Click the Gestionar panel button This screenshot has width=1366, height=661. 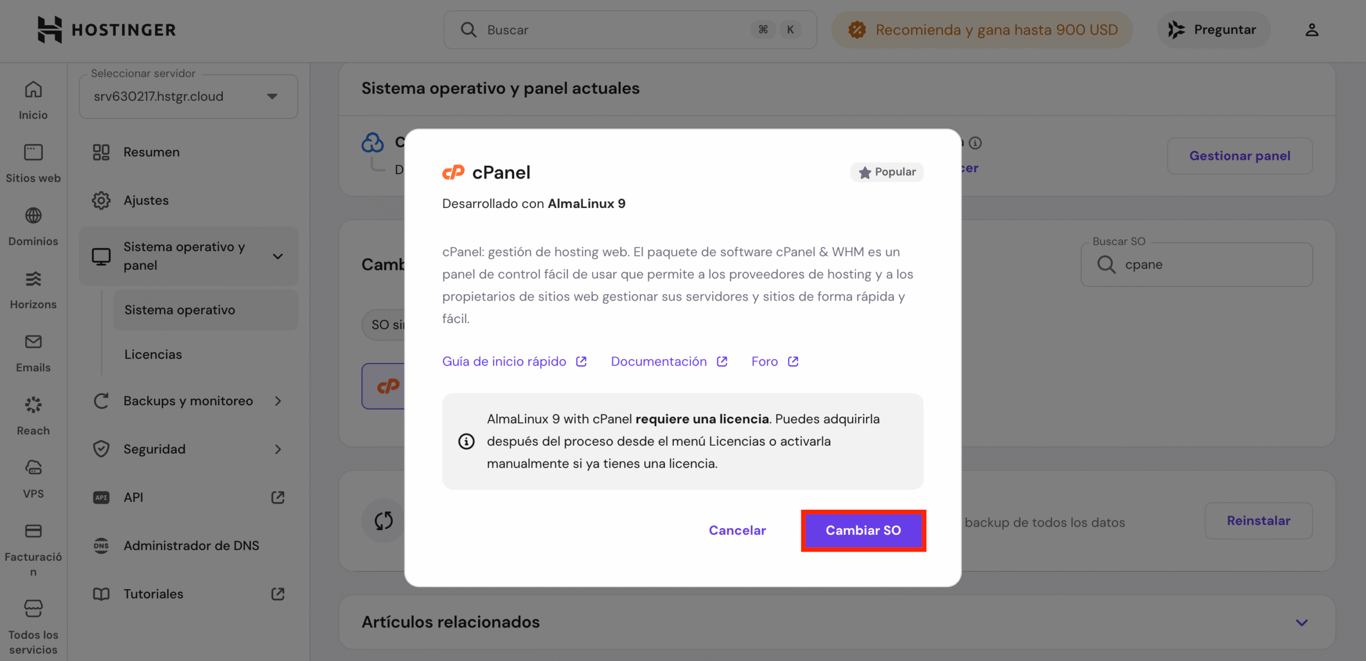tap(1239, 156)
